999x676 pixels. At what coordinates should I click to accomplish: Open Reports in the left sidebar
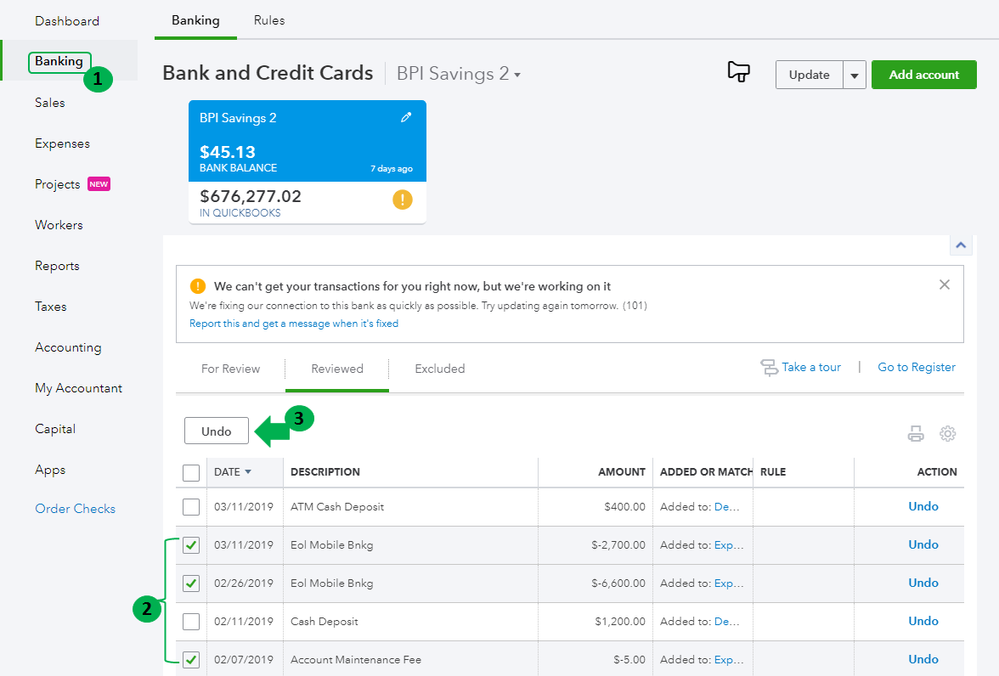57,266
